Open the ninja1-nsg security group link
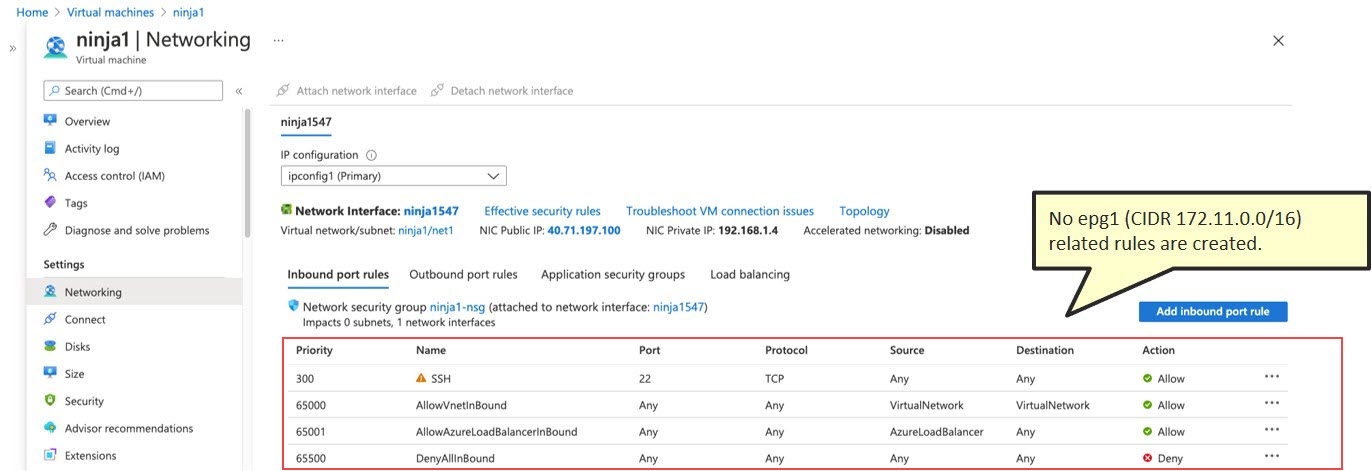 point(457,307)
